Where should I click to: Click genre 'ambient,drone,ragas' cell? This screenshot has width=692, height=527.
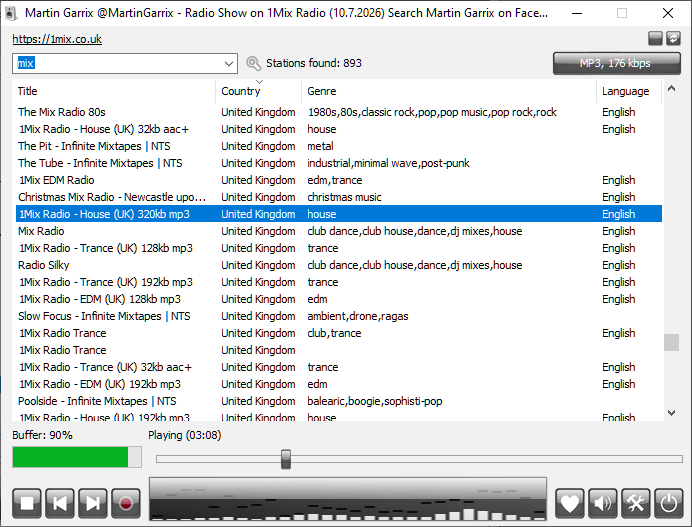(x=358, y=316)
